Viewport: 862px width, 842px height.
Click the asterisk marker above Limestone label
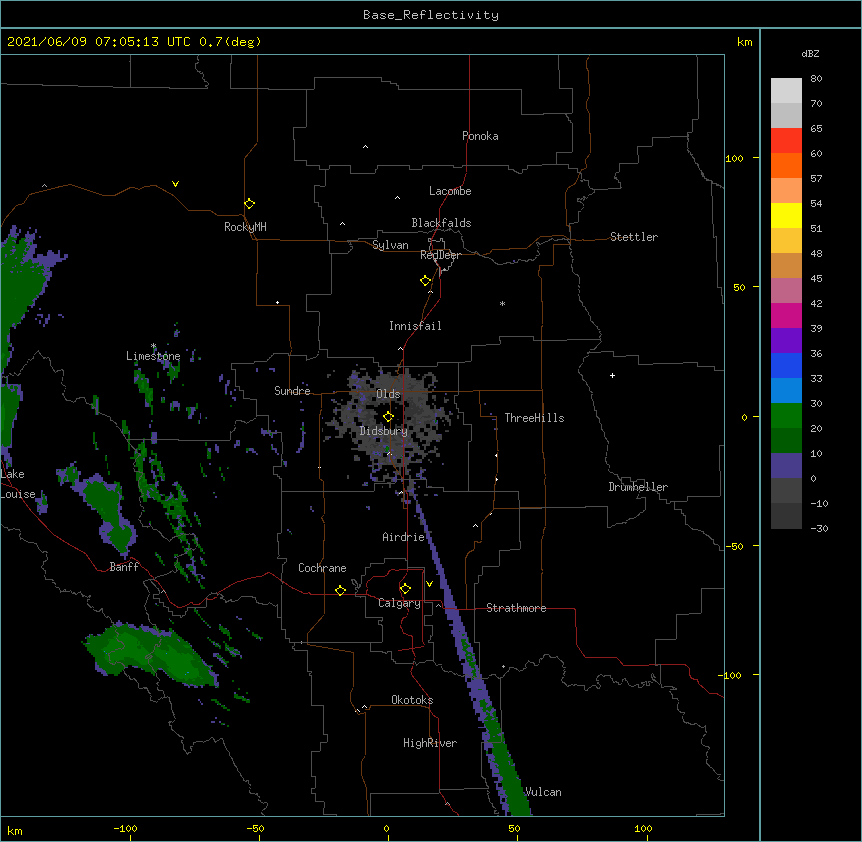click(x=154, y=346)
